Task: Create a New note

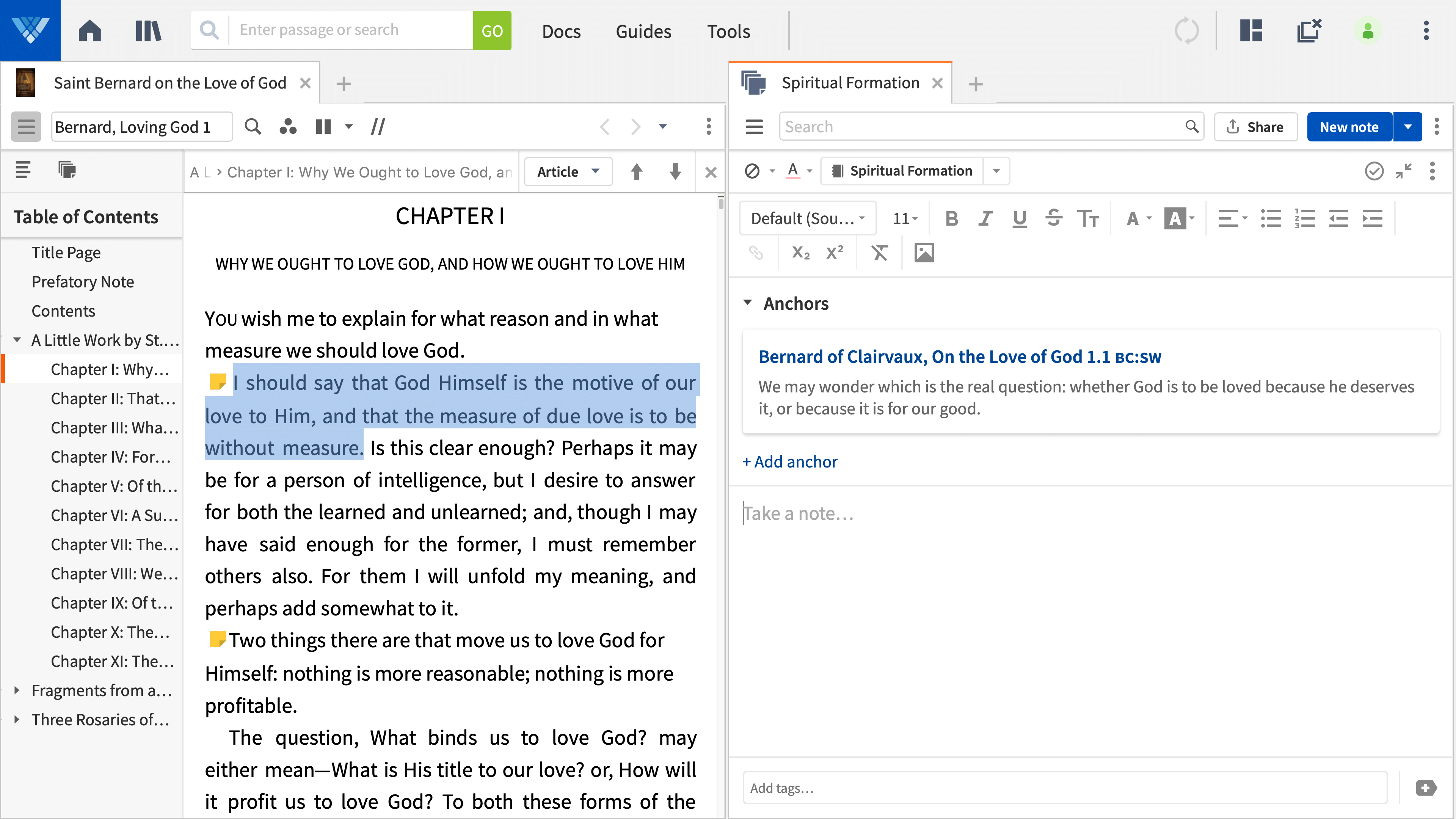Action: (1349, 127)
